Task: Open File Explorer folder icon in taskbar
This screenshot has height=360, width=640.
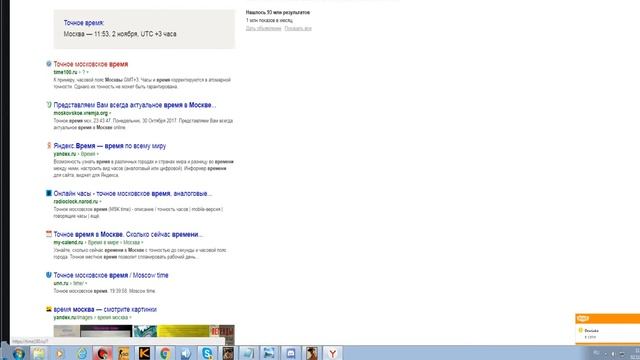Action: pos(39,353)
